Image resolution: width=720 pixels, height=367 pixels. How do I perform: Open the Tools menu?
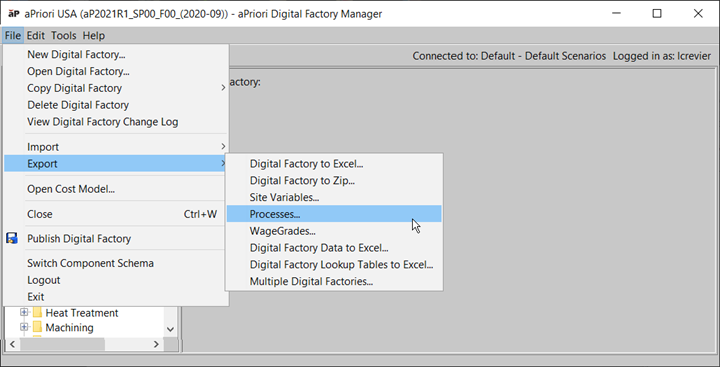63,35
